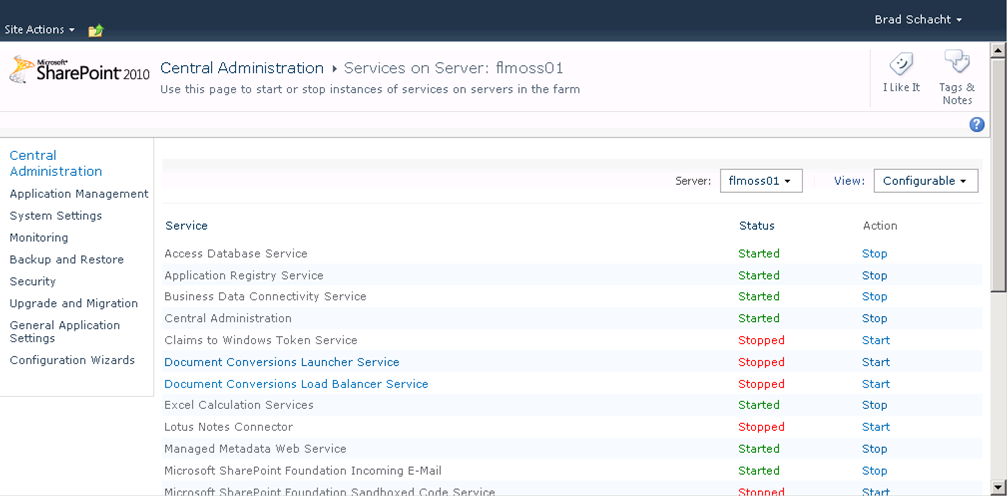Image resolution: width=1008 pixels, height=497 pixels.
Task: Start the Claims to Windows Token Service
Action: 875,340
